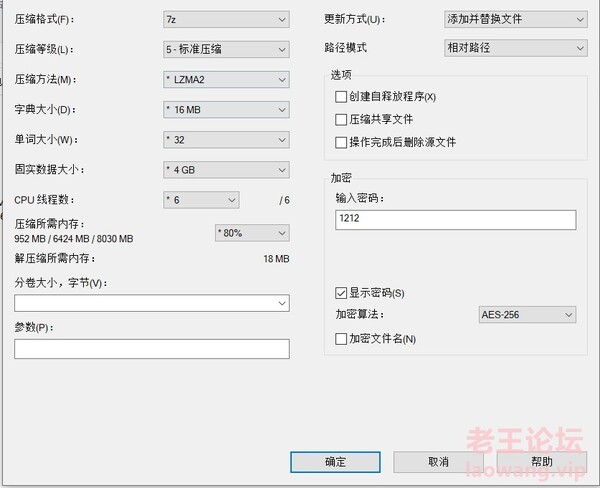The height and width of the screenshot is (488, 600).
Task: Click the 18 MB decompression memory value
Action: (276, 259)
